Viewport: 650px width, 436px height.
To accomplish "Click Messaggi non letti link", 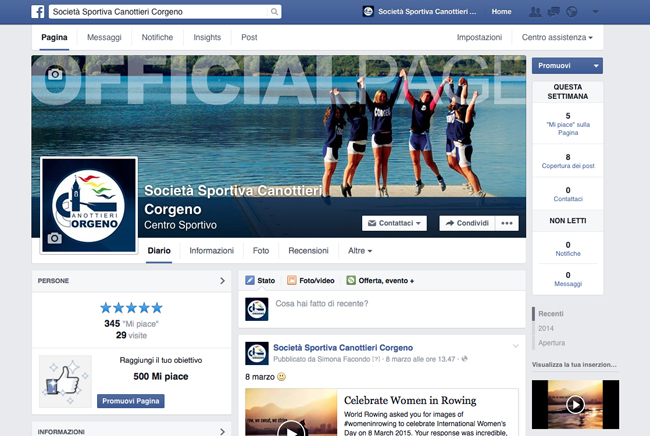I will [568, 284].
